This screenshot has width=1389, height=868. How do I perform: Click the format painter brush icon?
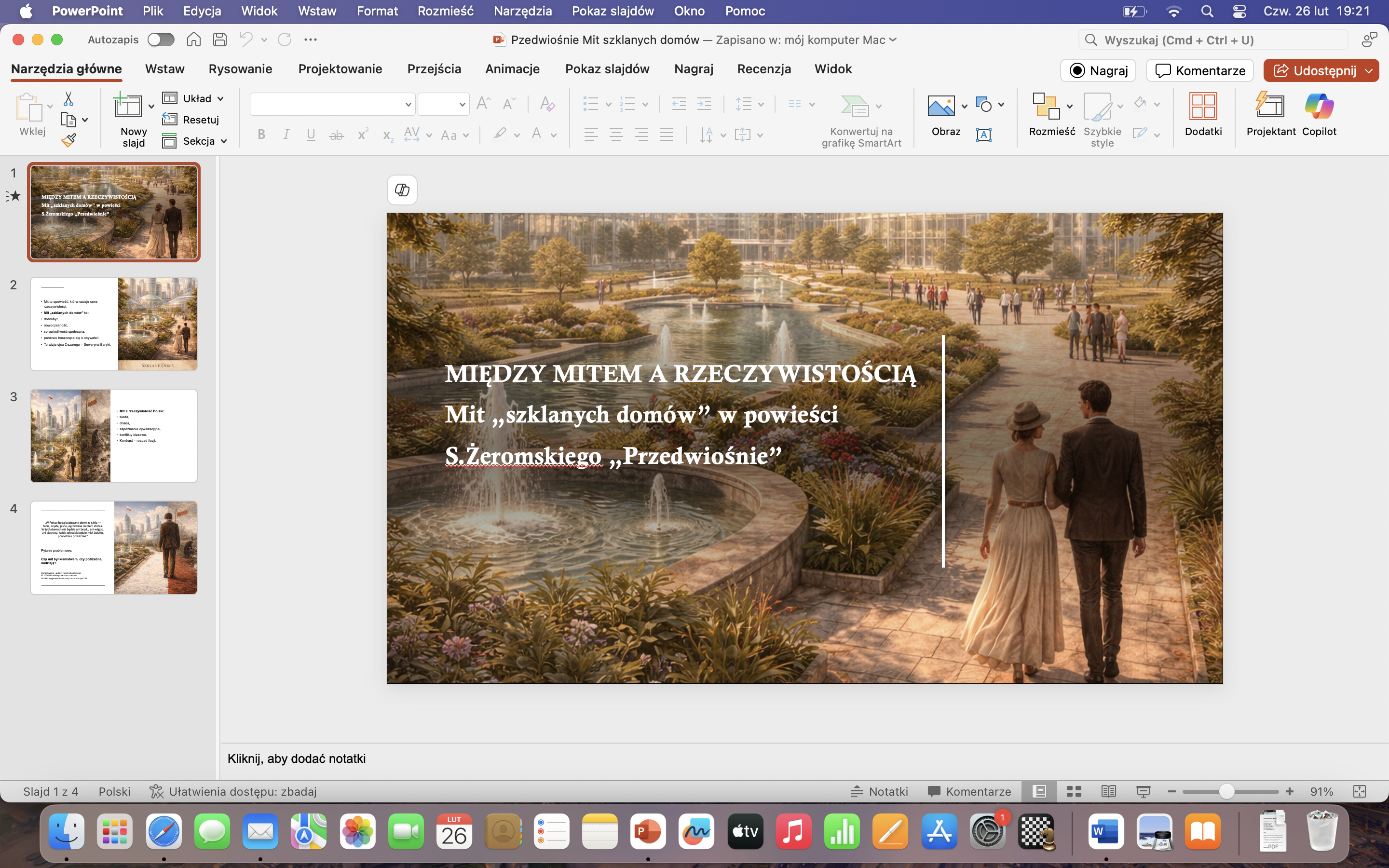coord(69,140)
